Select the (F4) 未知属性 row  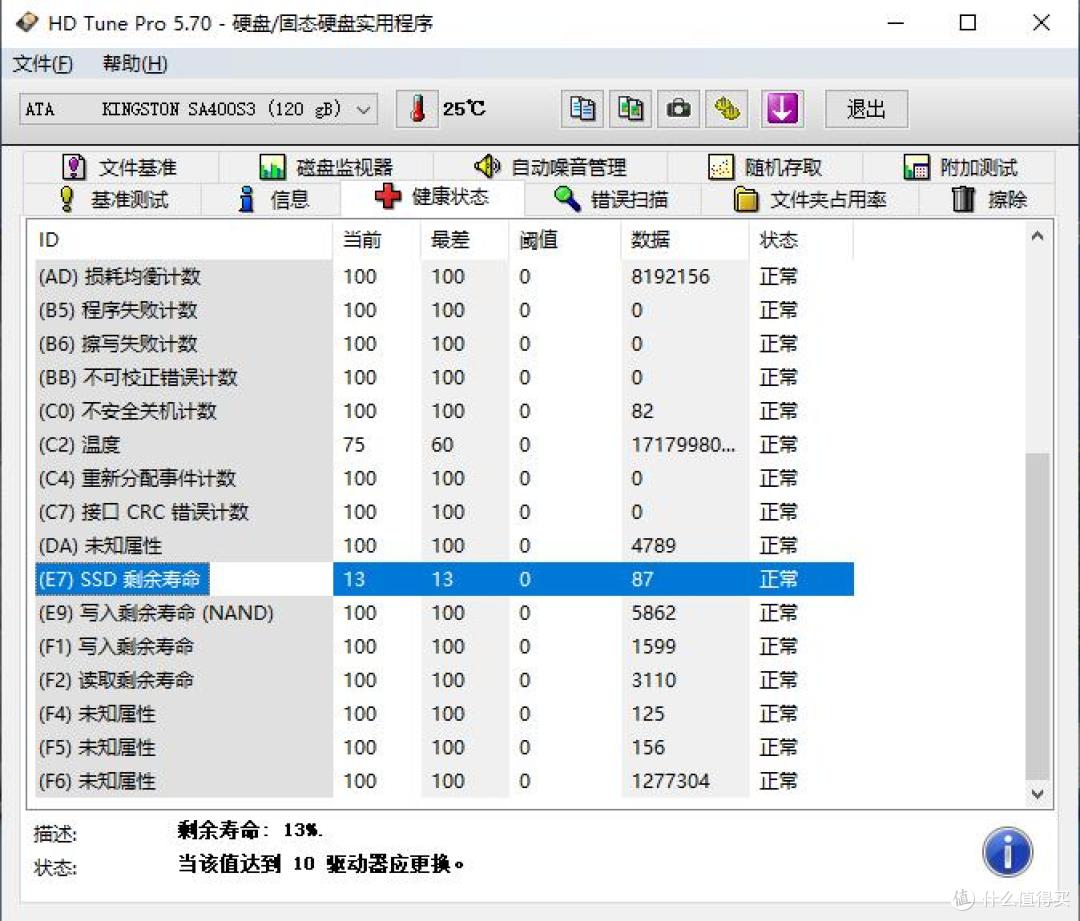coord(444,714)
